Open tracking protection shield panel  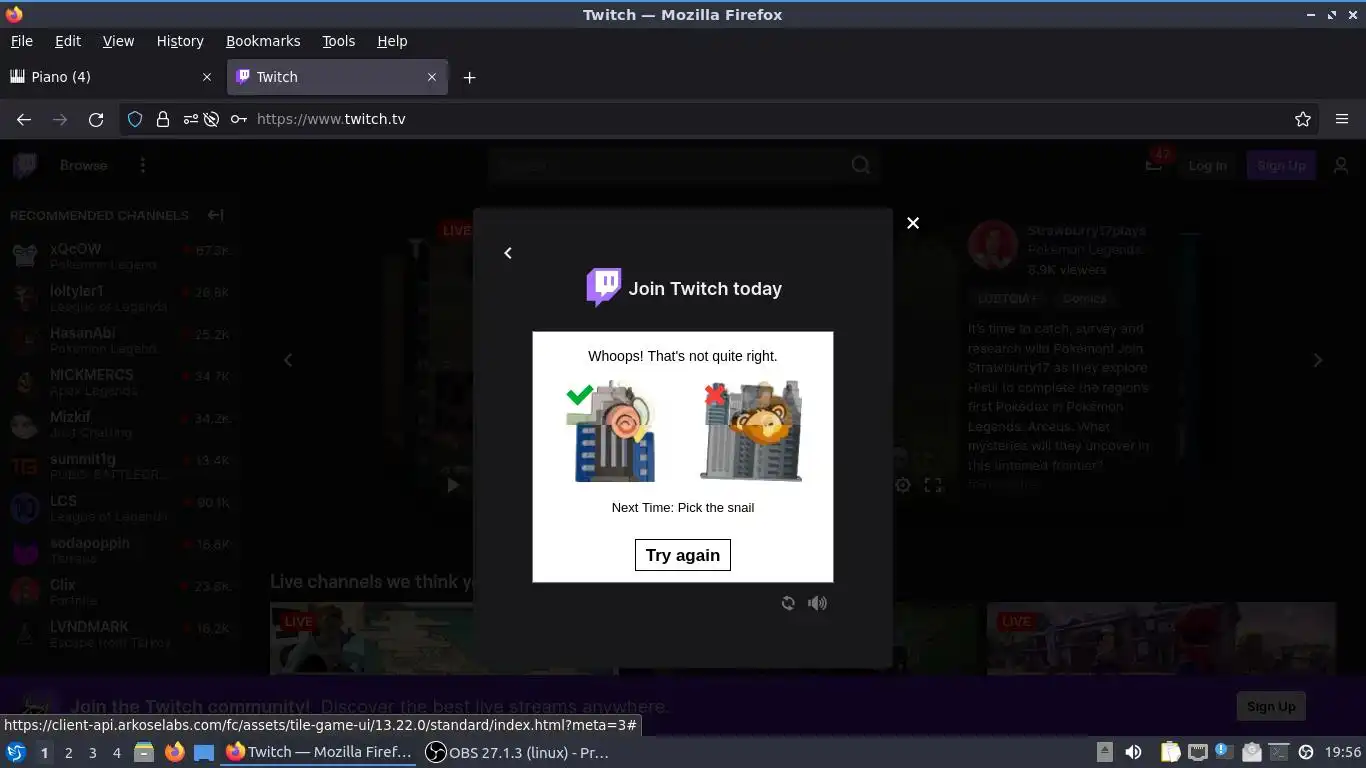click(x=135, y=119)
